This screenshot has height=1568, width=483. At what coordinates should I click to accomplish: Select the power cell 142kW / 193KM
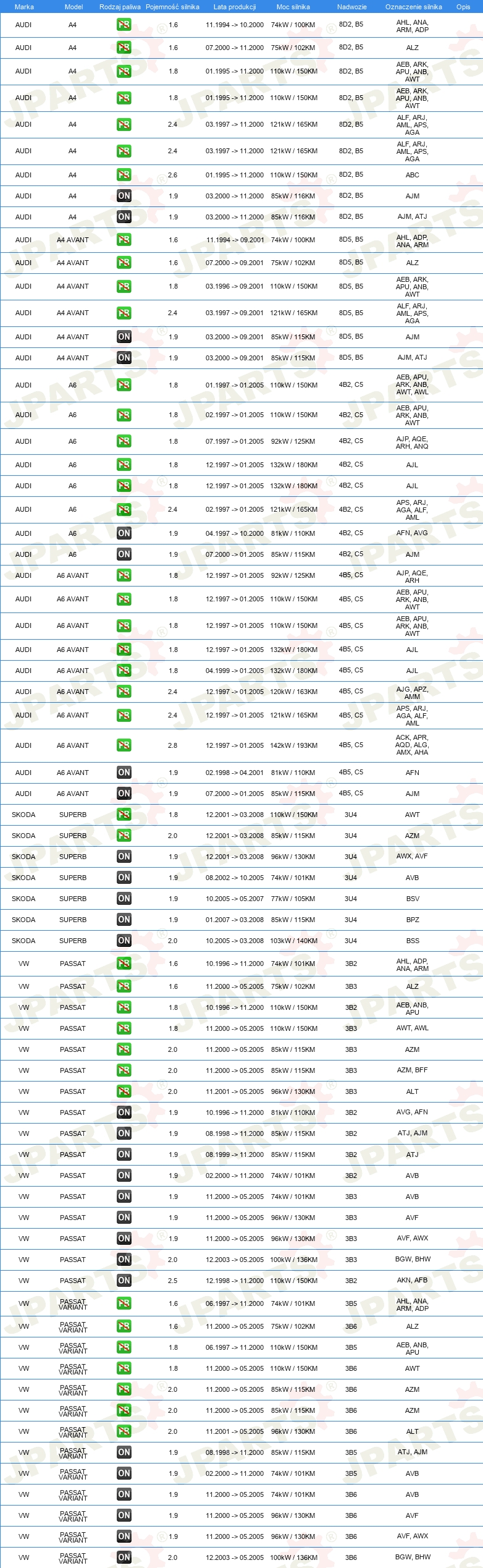[293, 745]
